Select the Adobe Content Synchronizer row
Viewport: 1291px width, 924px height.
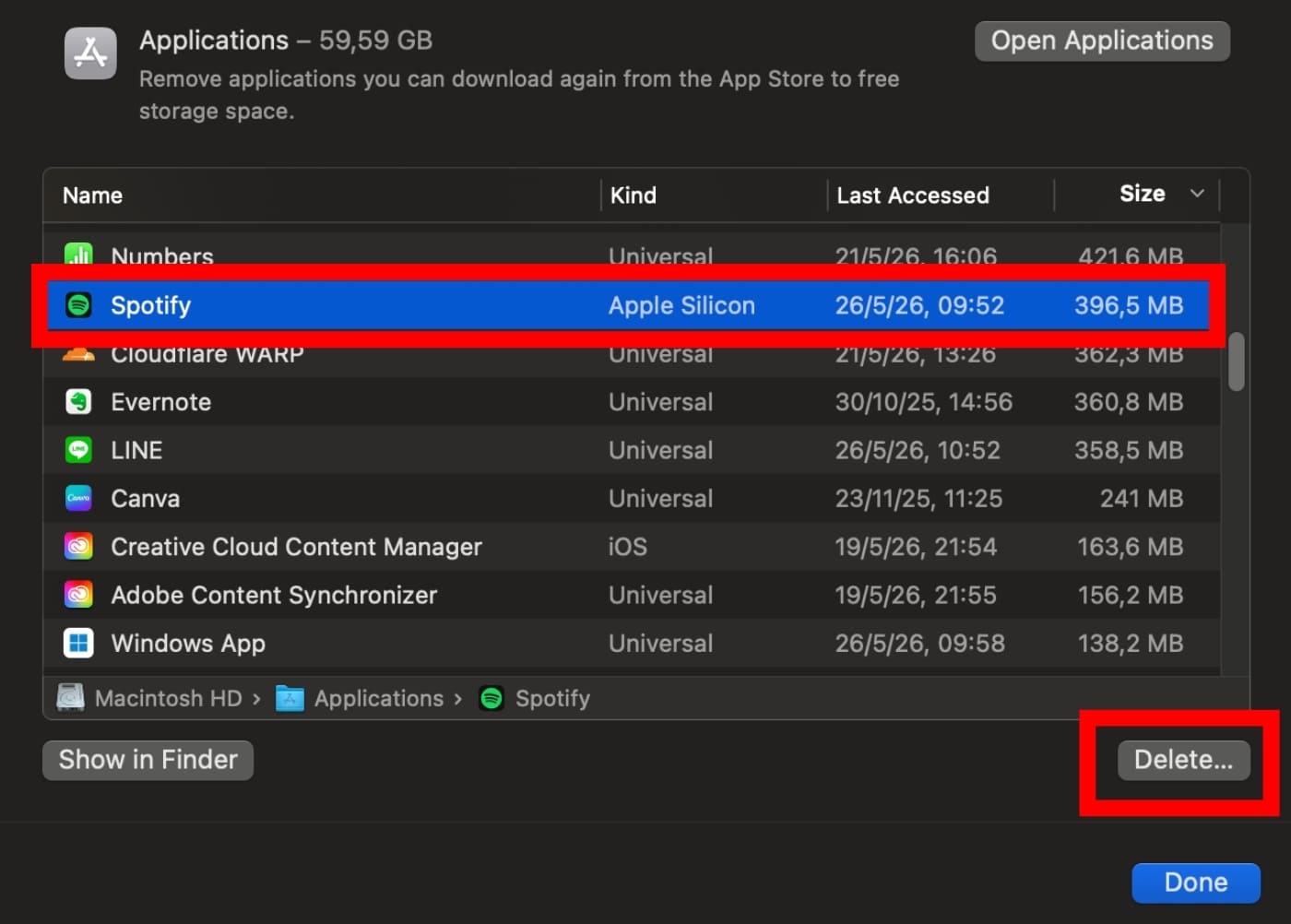point(632,595)
